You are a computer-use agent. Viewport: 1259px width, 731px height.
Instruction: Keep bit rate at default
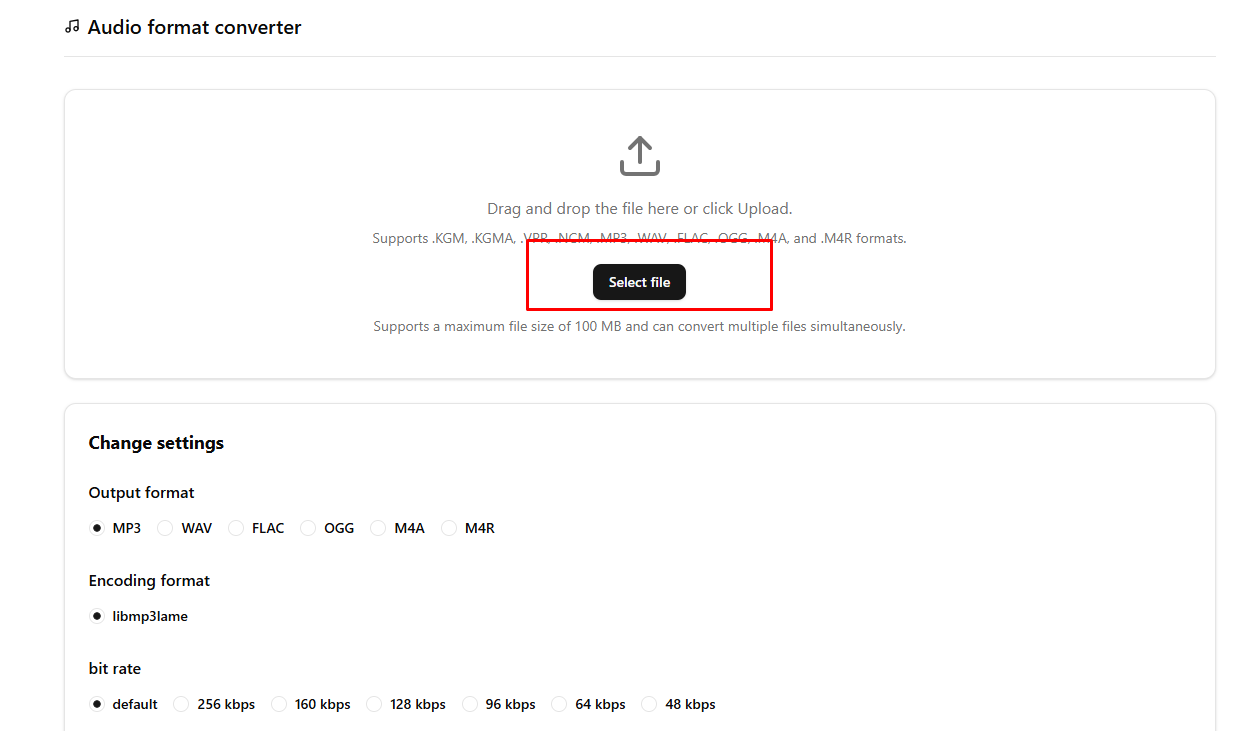click(x=97, y=704)
